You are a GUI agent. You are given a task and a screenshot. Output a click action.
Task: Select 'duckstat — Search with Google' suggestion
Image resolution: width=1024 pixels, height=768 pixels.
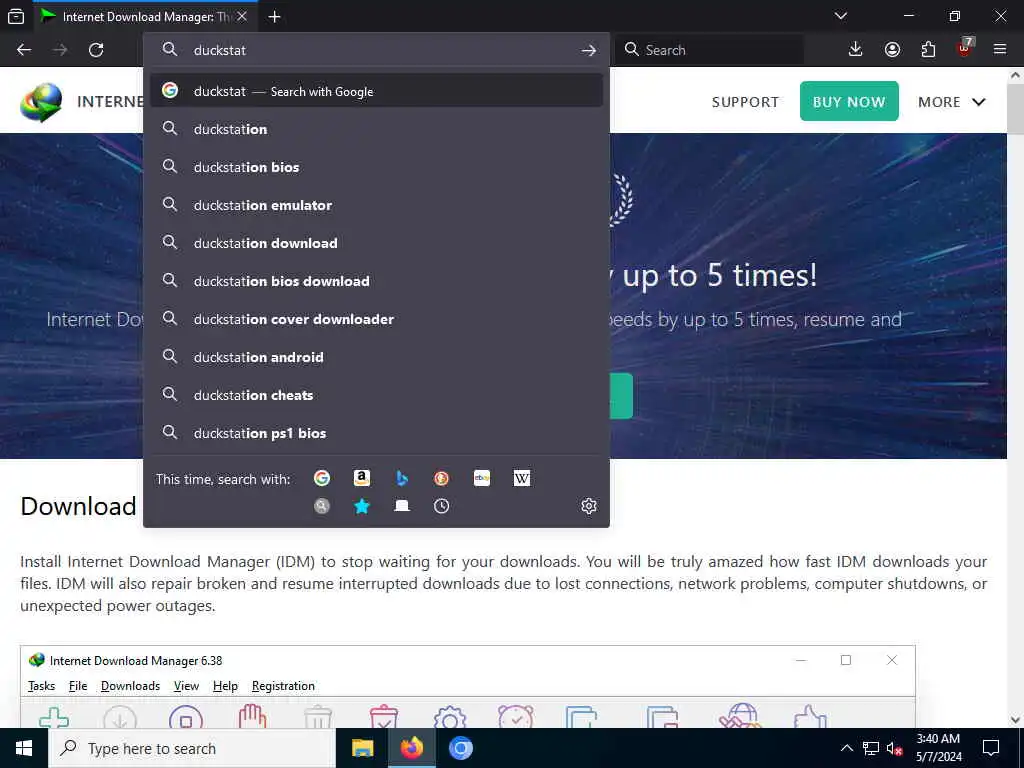(377, 91)
